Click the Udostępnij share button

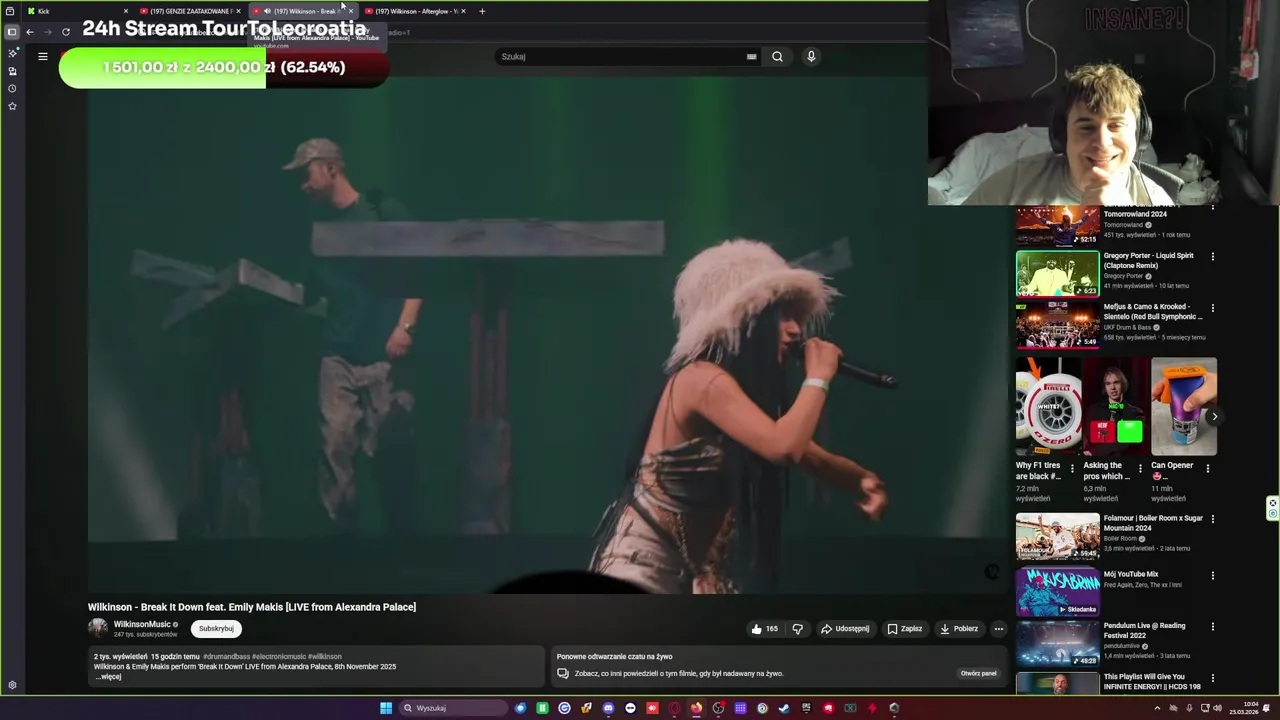pos(845,629)
